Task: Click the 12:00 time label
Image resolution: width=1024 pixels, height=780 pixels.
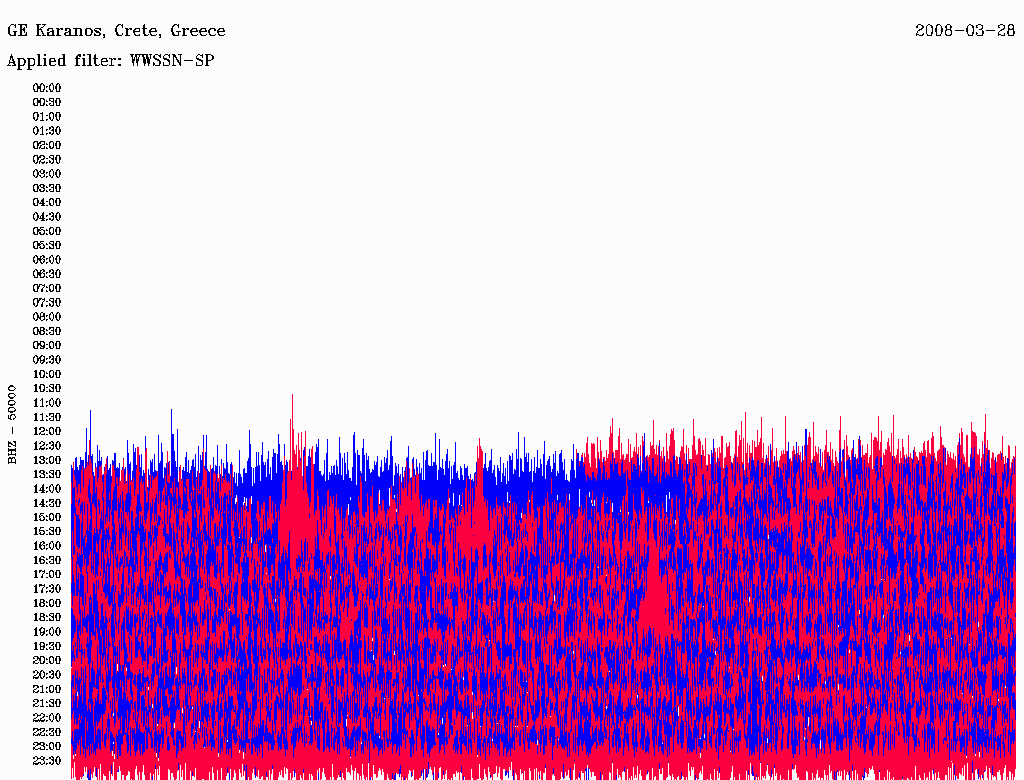Action: (x=47, y=431)
